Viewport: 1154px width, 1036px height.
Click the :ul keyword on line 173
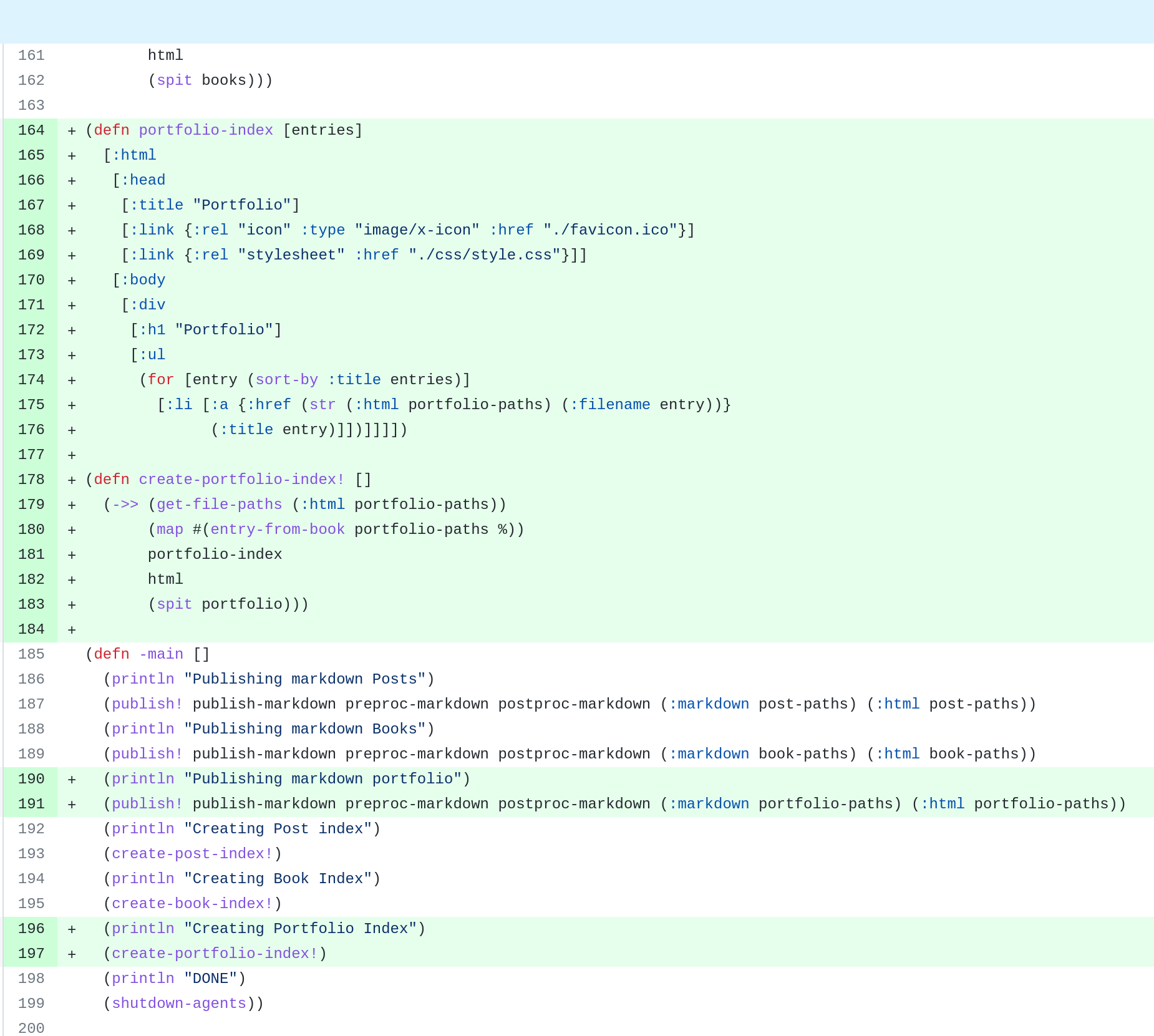152,355
